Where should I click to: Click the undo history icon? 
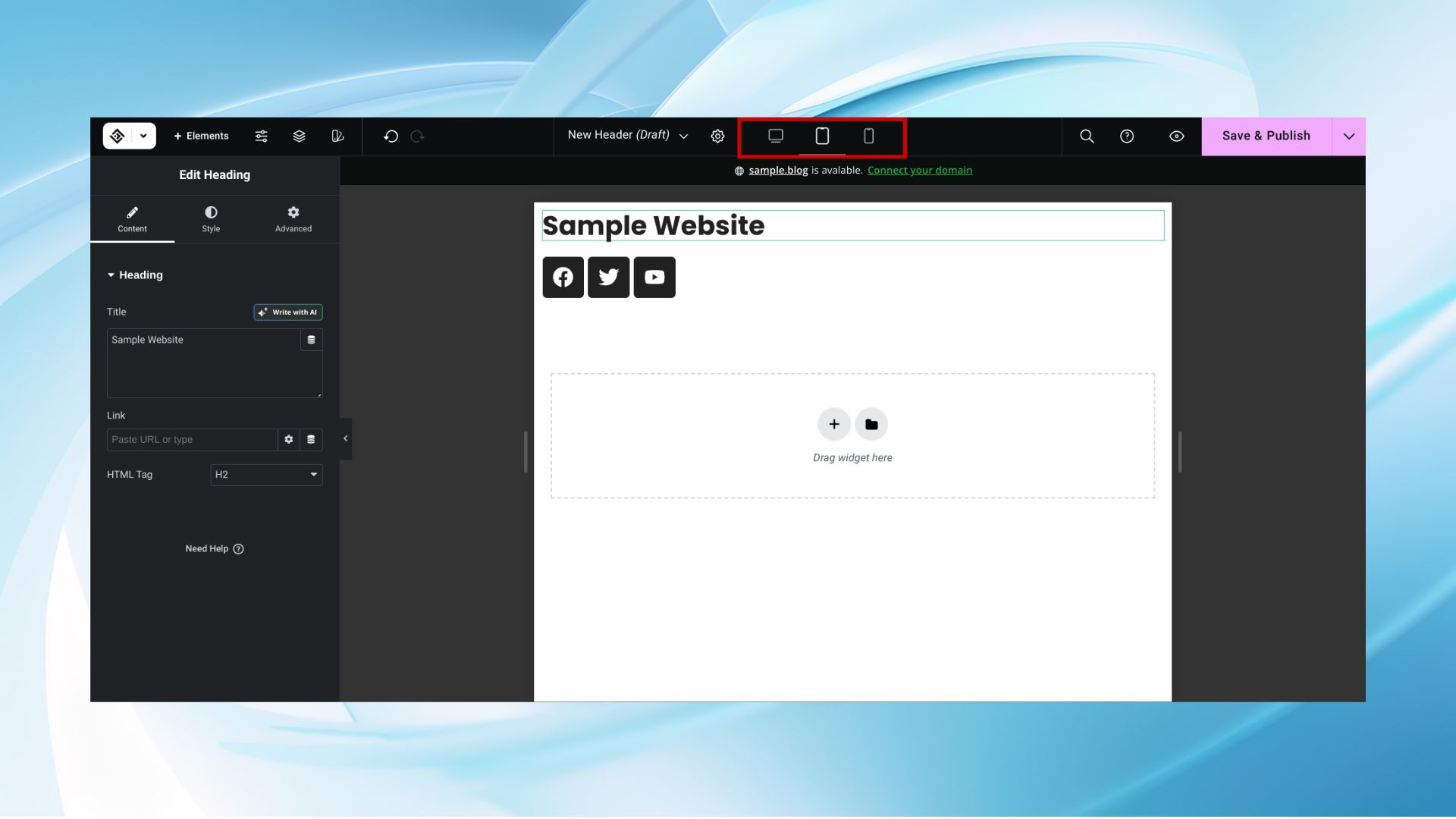coord(391,136)
